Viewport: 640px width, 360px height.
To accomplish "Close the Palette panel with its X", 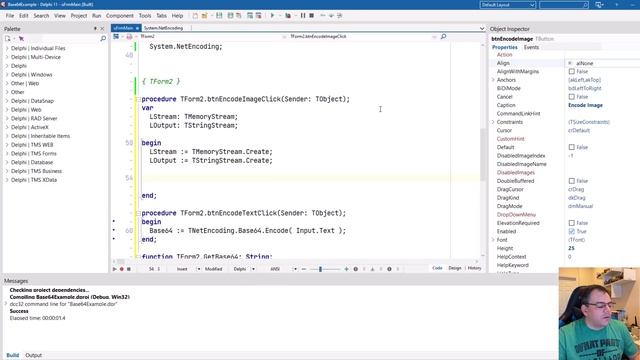I will (x=102, y=29).
